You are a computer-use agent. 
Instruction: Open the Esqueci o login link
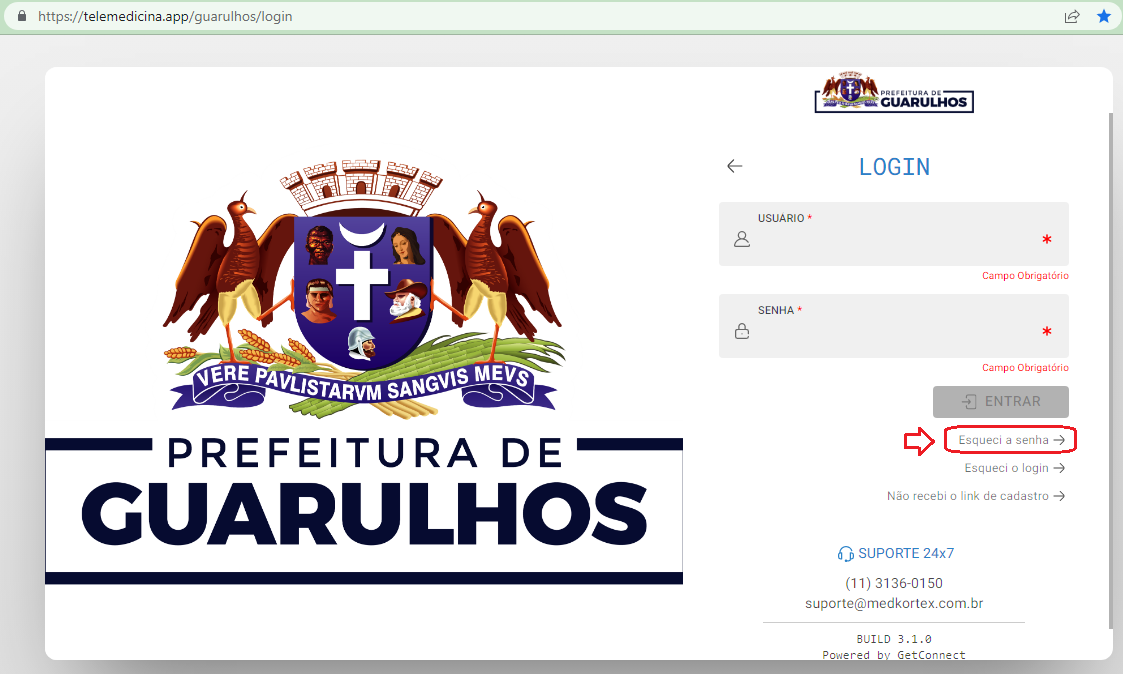click(x=1014, y=468)
